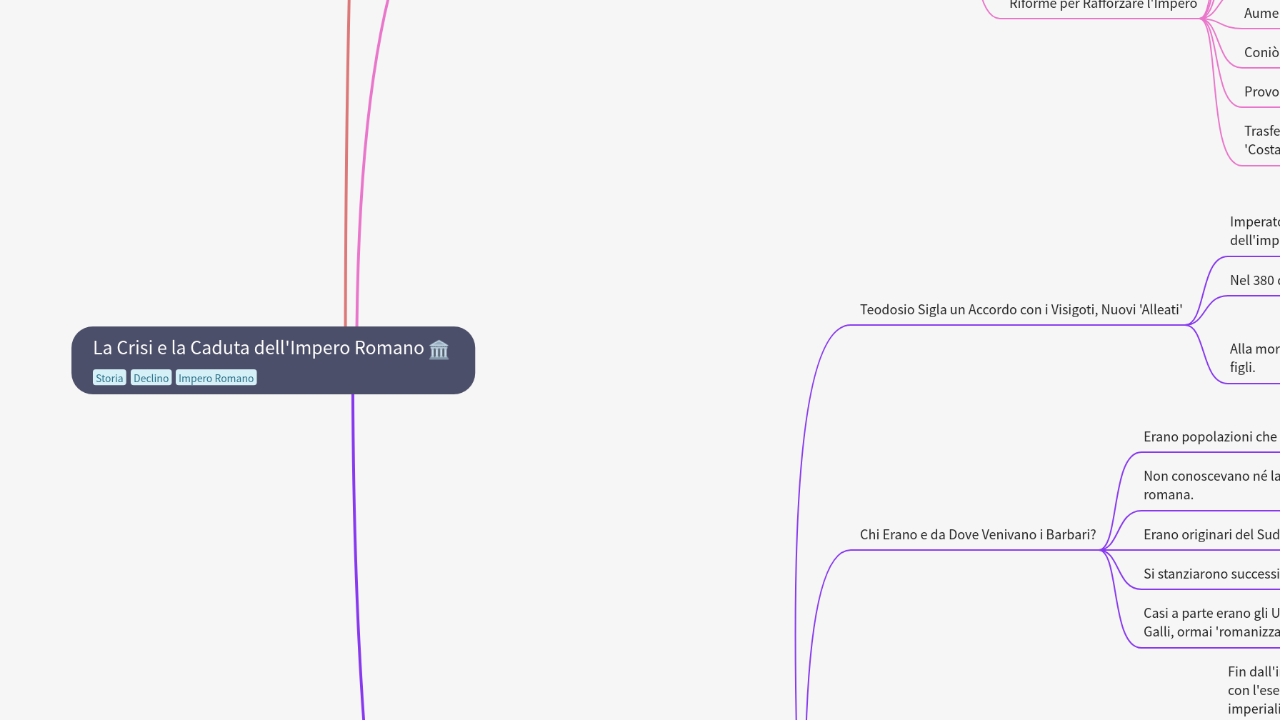
Task: Select the "Teodosio Sigla un Accordo" branch node
Action: click(1020, 310)
